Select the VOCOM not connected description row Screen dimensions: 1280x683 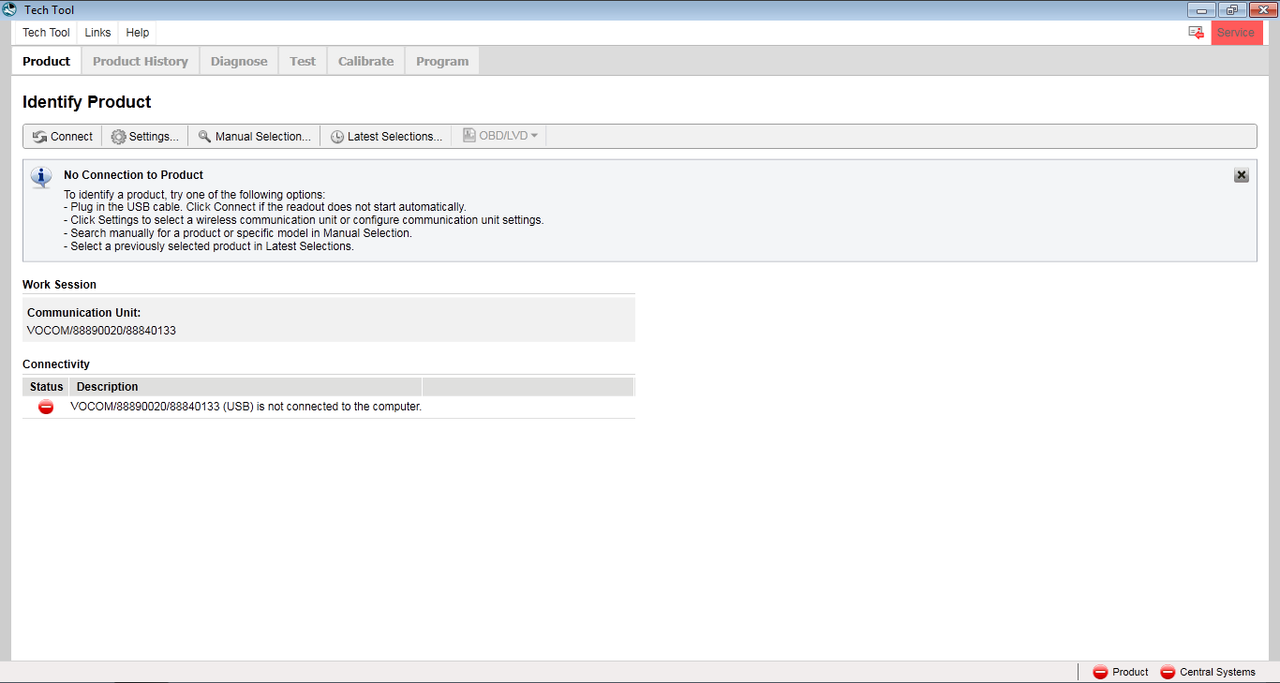[x=329, y=407]
